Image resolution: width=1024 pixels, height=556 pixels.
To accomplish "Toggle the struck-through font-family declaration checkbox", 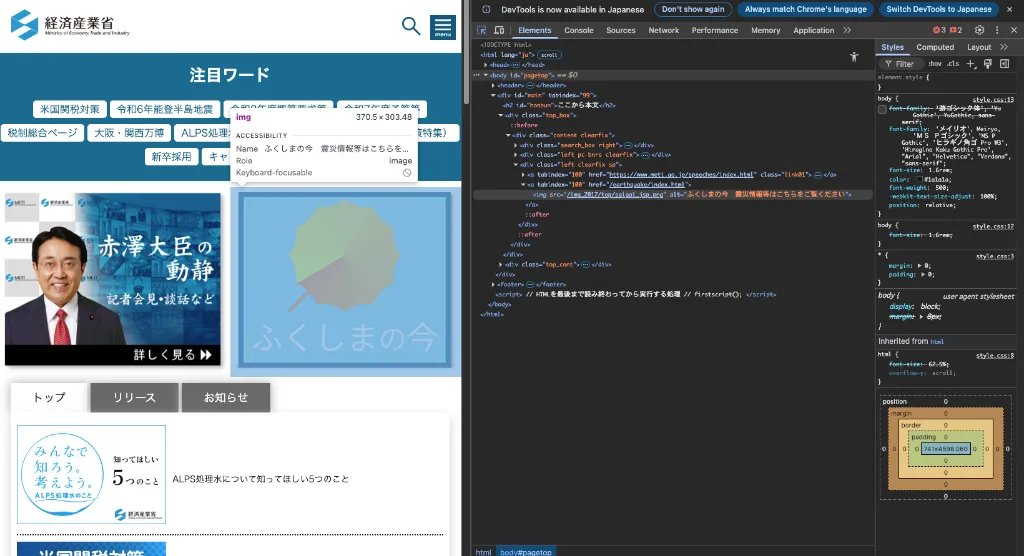I will tap(882, 109).
